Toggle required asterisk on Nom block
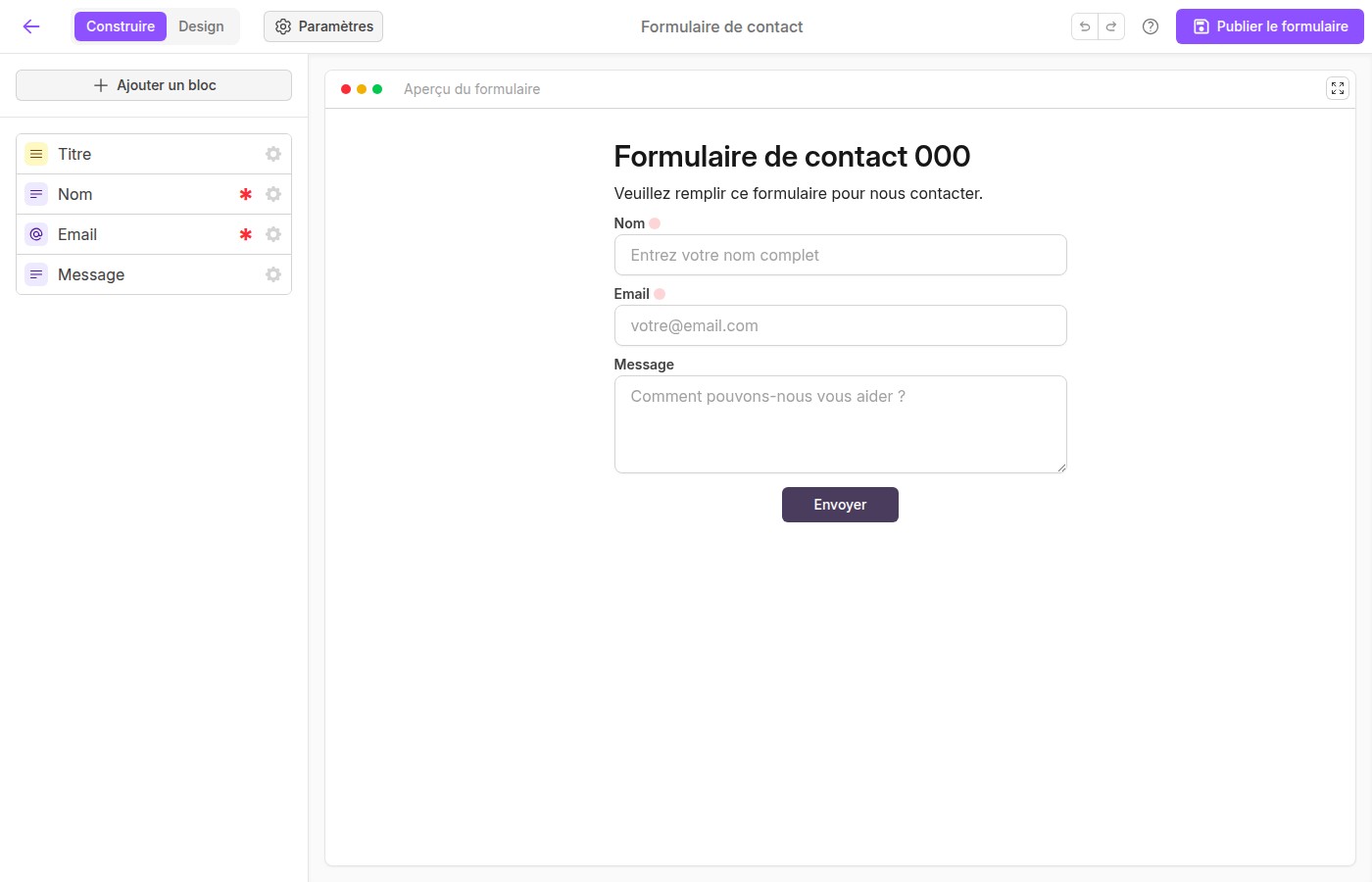This screenshot has height=882, width=1372. click(x=246, y=194)
